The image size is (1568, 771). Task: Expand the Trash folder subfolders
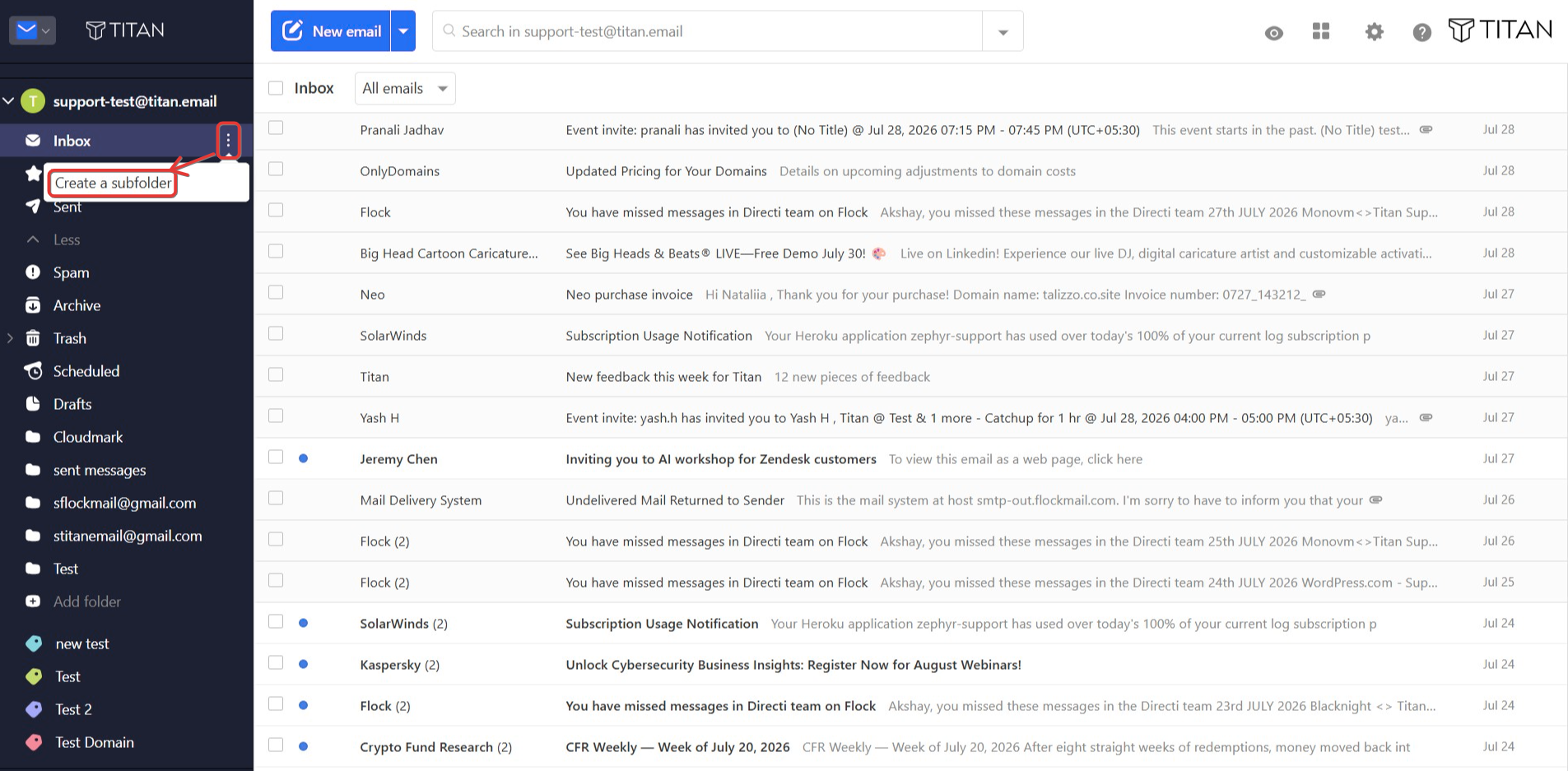coord(10,338)
